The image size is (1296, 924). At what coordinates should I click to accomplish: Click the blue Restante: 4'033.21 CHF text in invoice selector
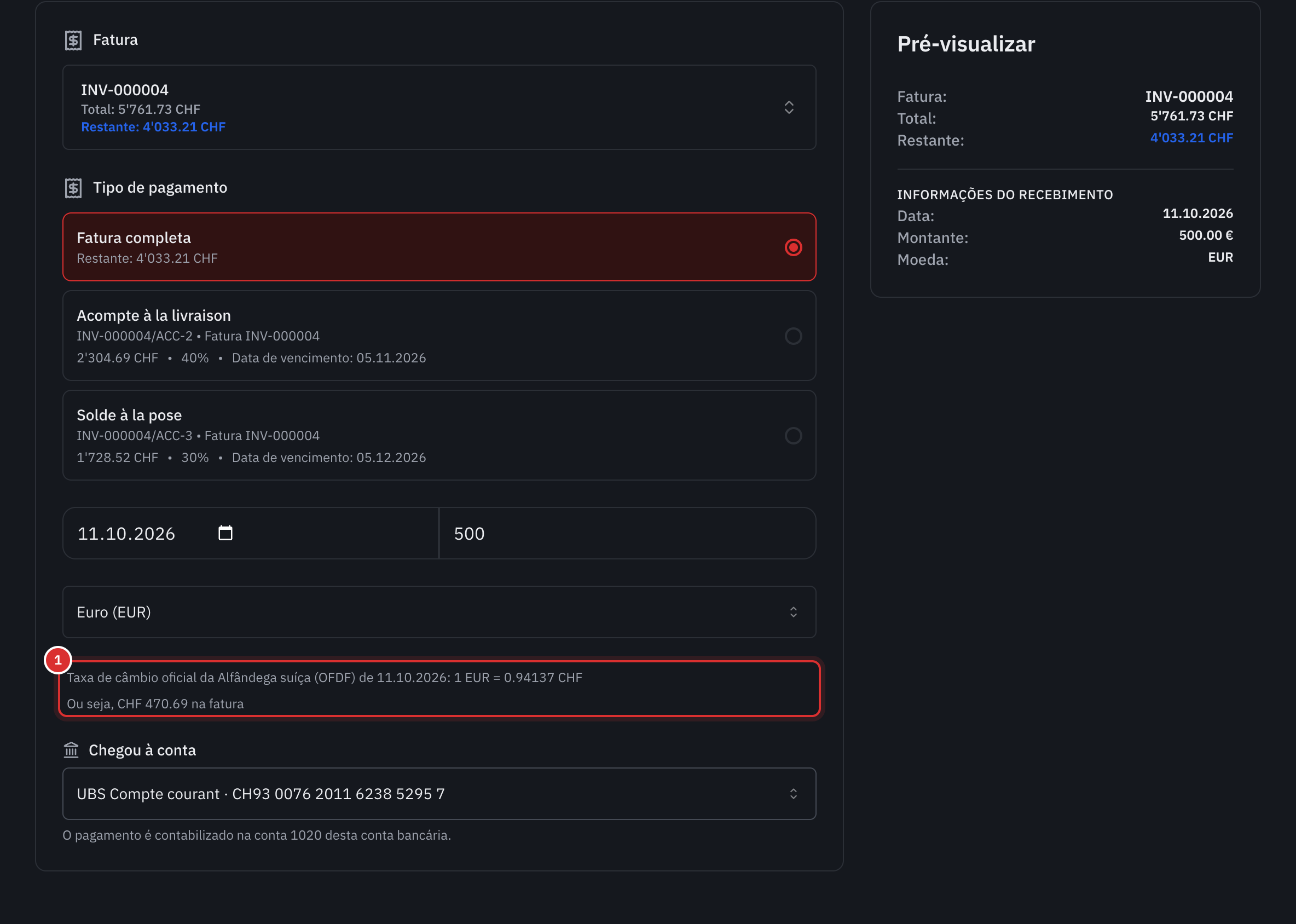pos(153,127)
